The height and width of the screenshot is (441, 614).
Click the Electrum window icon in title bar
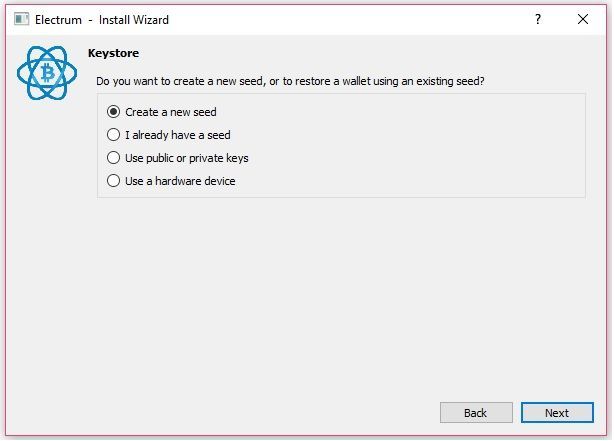22,19
